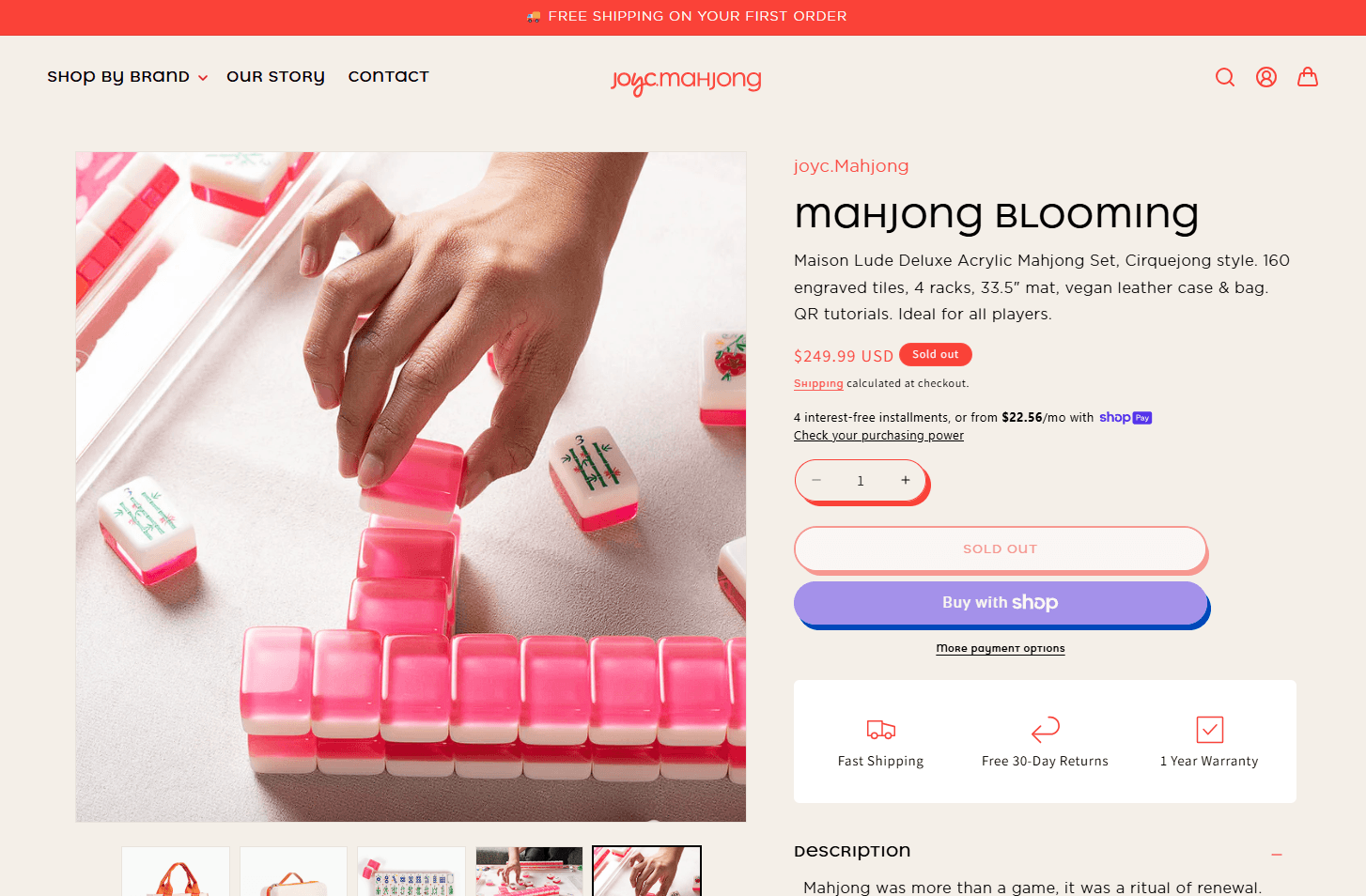Open the shopping bag cart icon

tap(1308, 77)
